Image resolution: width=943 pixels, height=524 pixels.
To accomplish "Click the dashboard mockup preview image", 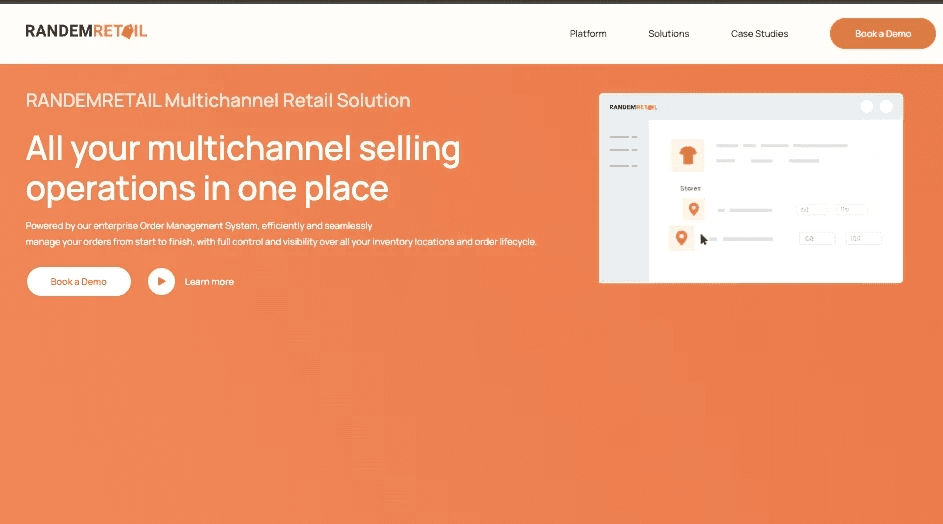I will pyautogui.click(x=751, y=188).
